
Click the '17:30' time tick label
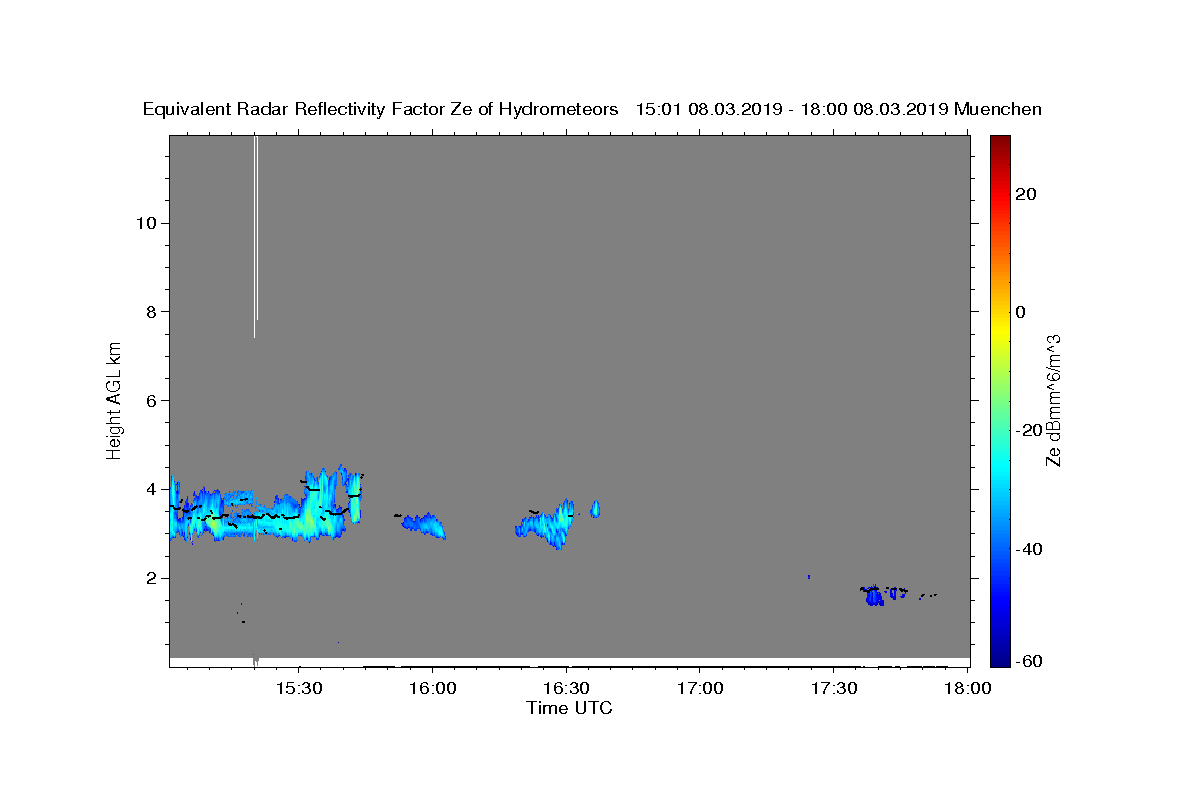[835, 689]
